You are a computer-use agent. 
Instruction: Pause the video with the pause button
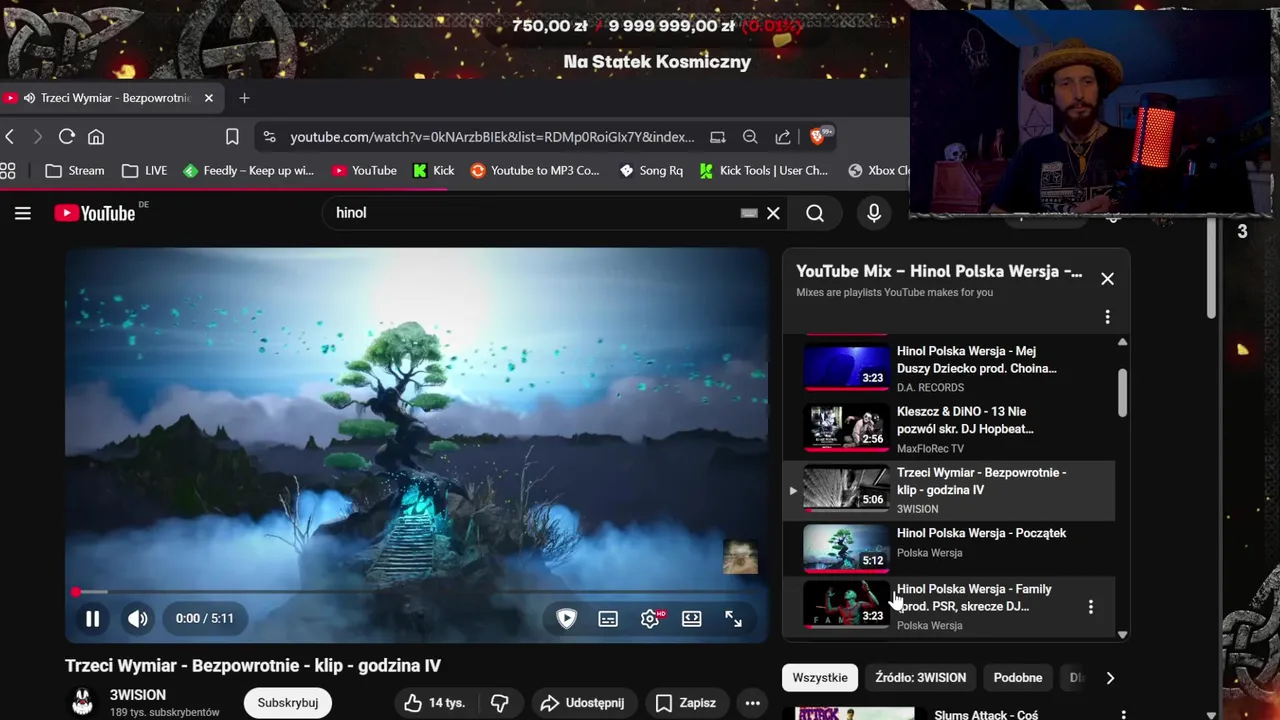point(92,619)
